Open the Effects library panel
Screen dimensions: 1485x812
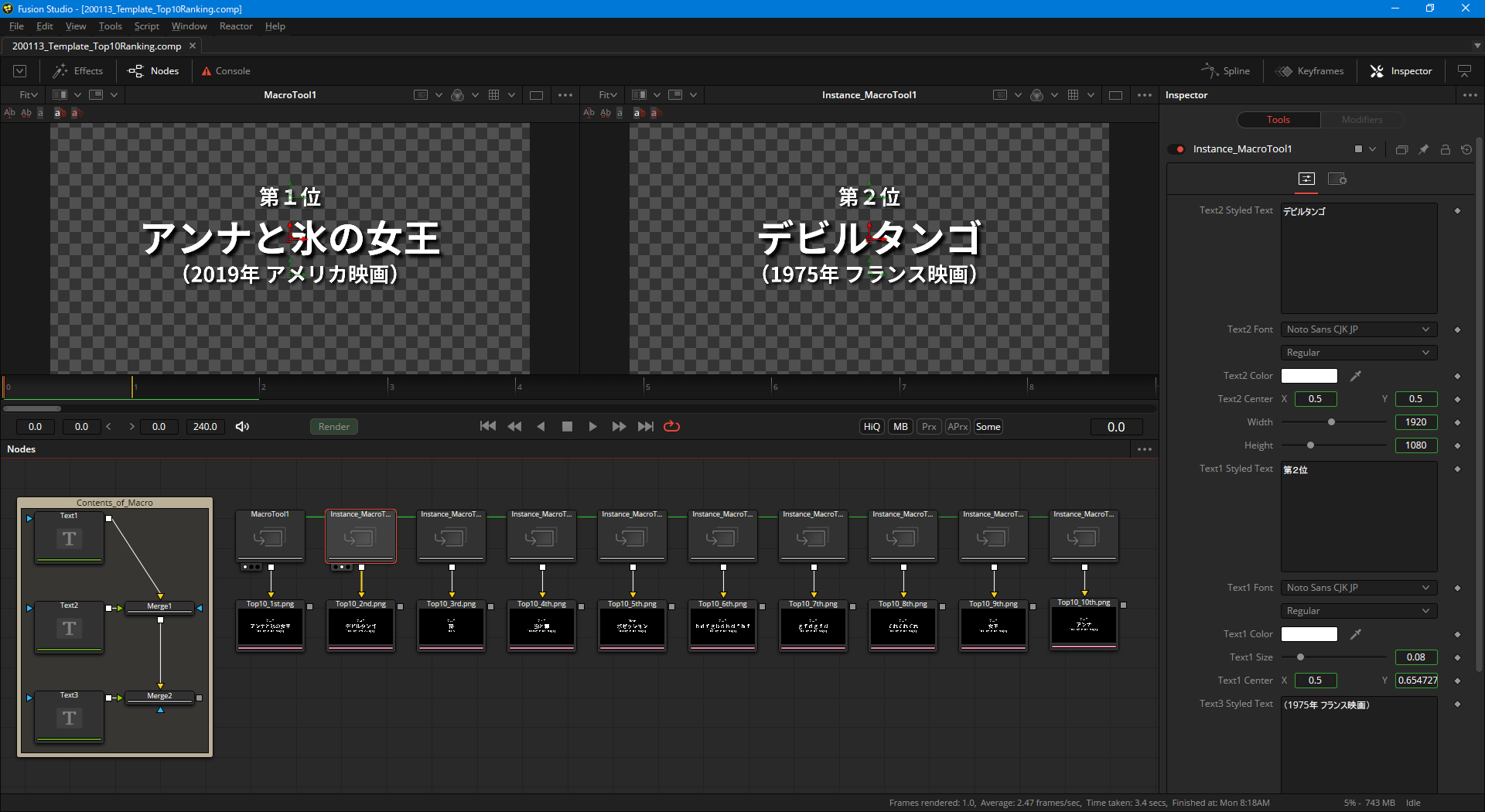pyautogui.click(x=77, y=71)
